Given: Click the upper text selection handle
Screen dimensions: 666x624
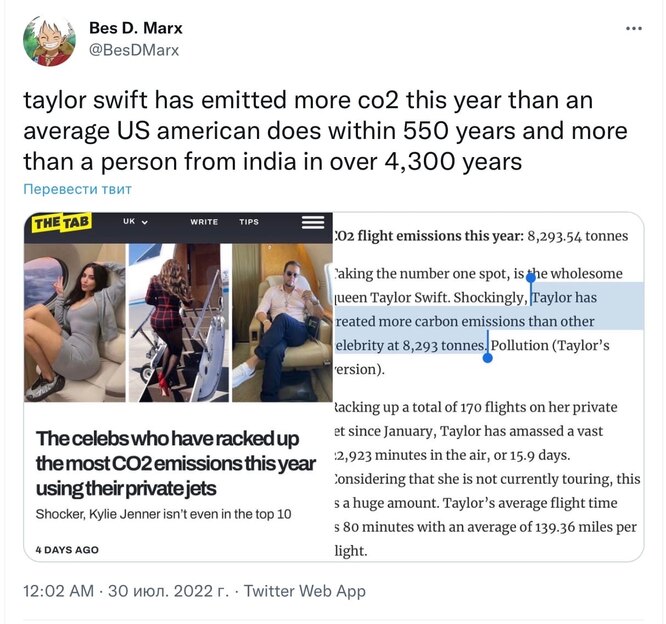Looking at the screenshot, I should 531,278.
